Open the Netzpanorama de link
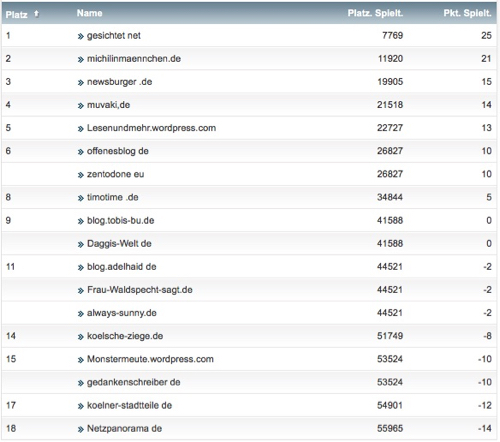This screenshot has height=442, width=500. [124, 429]
